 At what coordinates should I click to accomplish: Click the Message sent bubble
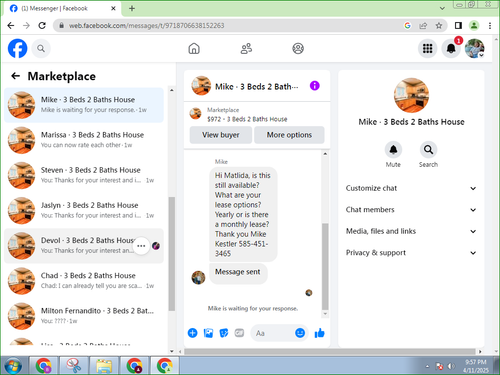pyautogui.click(x=238, y=273)
